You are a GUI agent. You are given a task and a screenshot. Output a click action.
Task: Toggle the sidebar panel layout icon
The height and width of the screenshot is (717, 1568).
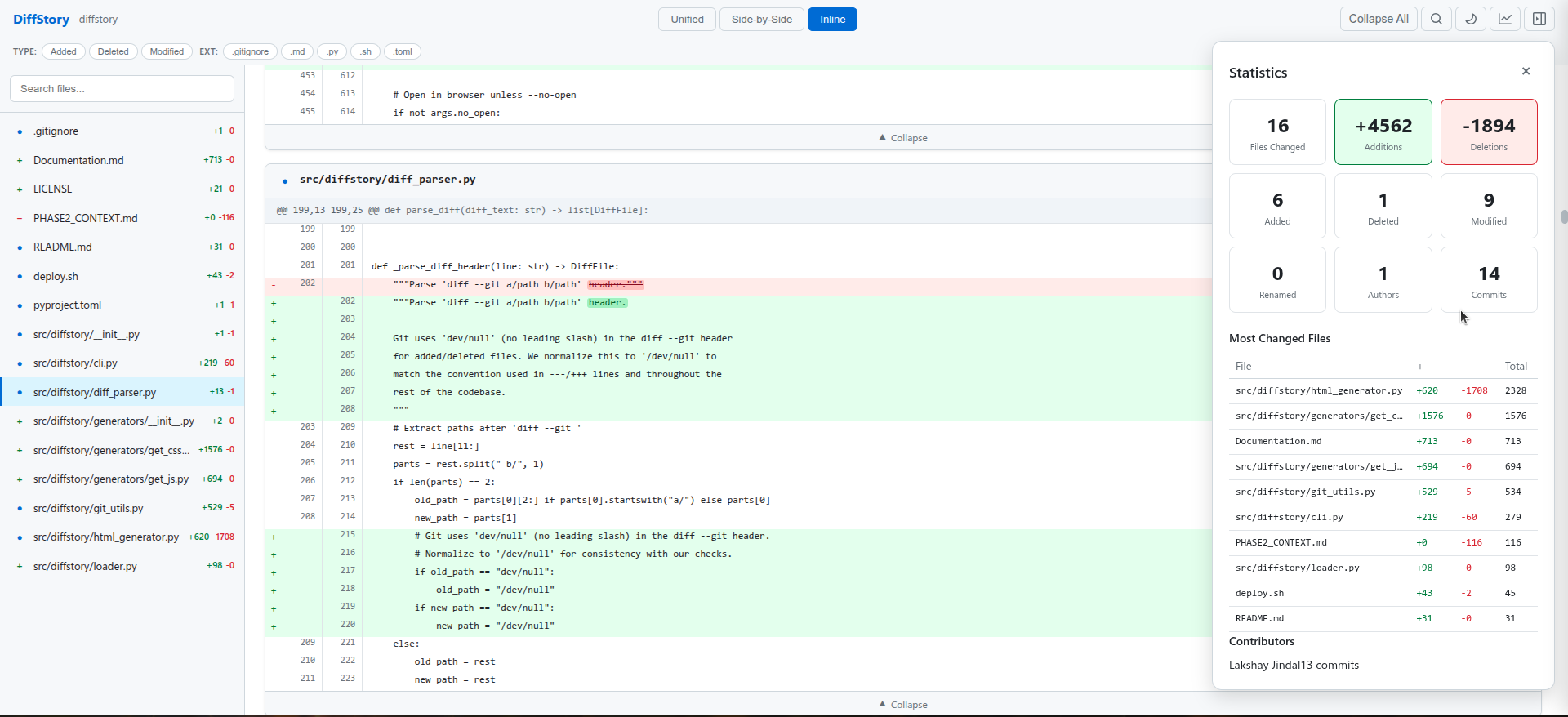pos(1539,19)
